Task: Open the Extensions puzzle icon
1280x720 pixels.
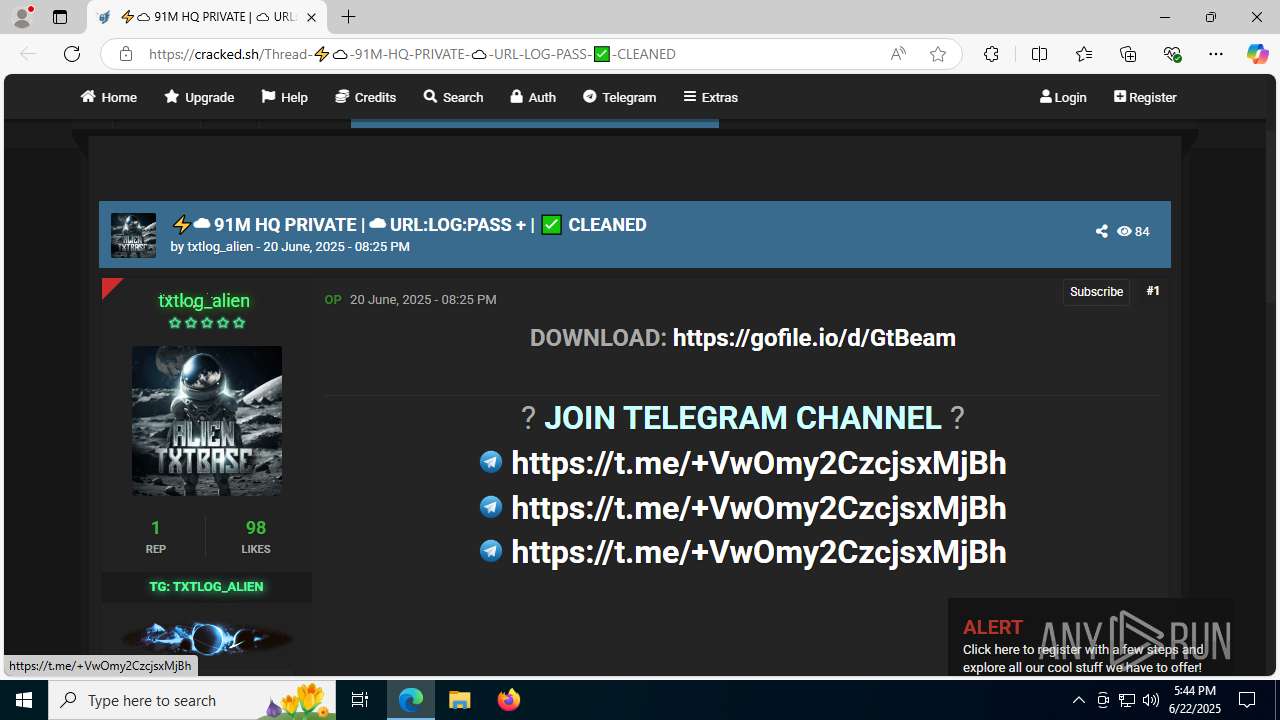Action: (991, 54)
